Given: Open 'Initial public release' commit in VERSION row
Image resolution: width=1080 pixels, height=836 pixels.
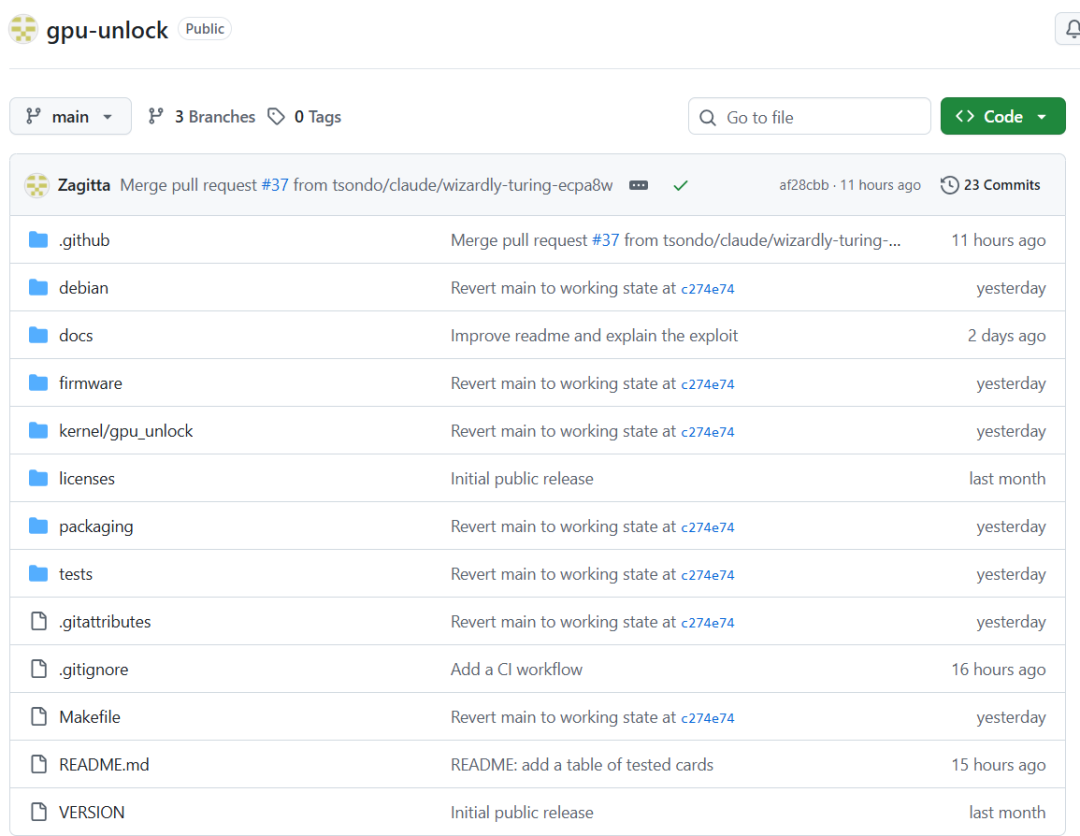Looking at the screenshot, I should (x=522, y=813).
